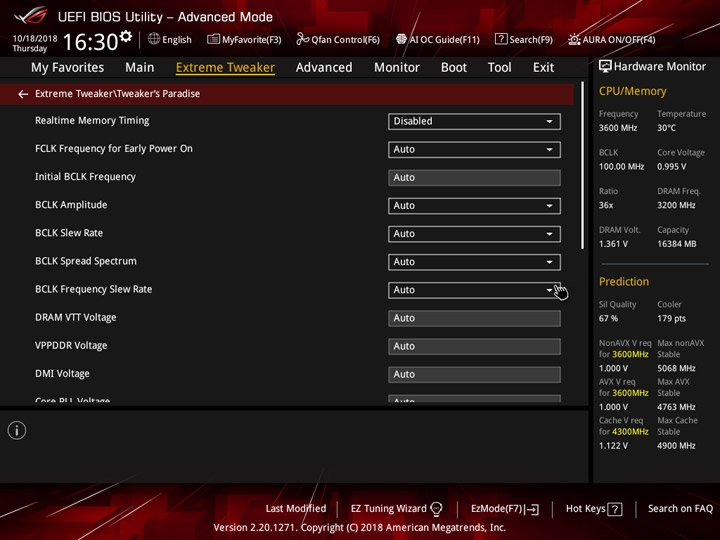Click the EzMode exit arrow icon

tap(532, 509)
